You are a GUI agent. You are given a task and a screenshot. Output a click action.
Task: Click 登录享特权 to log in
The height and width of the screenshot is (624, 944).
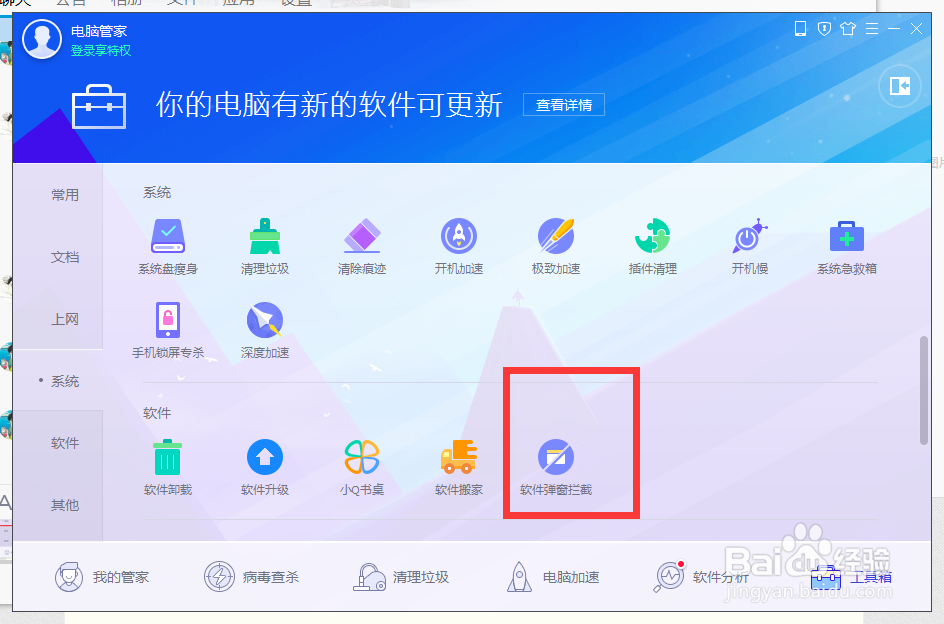click(101, 47)
